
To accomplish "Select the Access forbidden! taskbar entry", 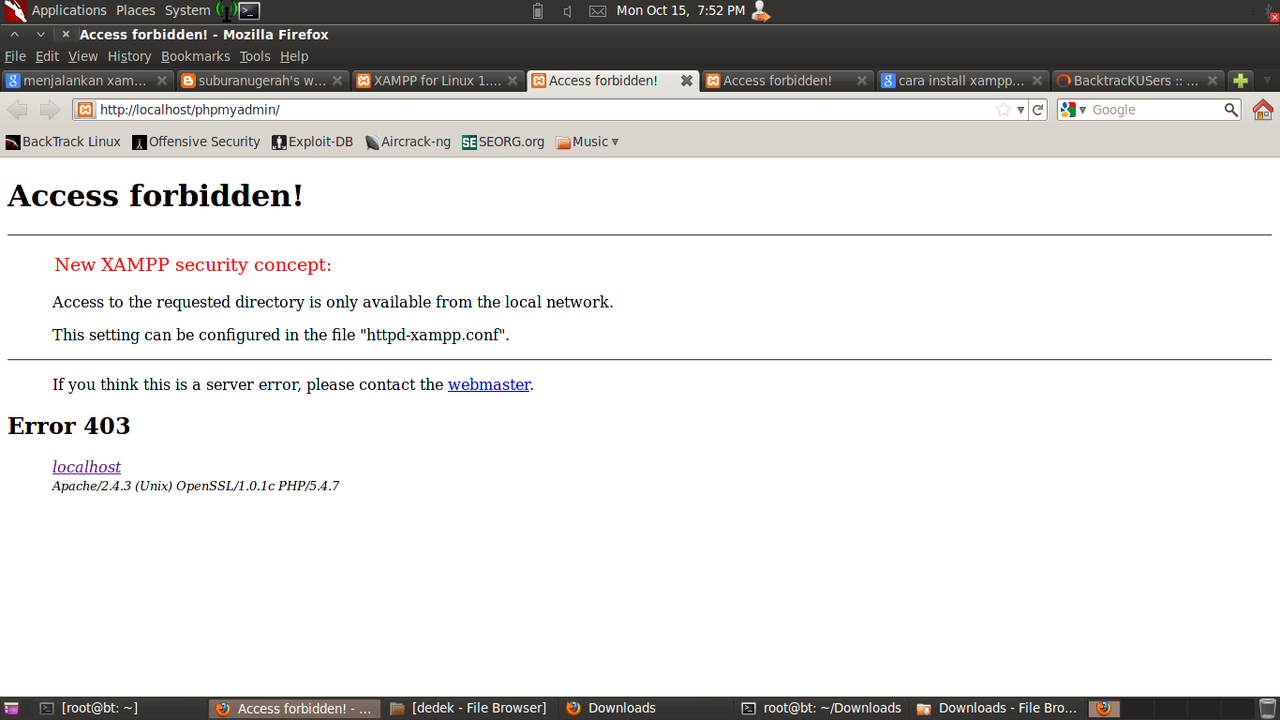I will click(x=294, y=708).
